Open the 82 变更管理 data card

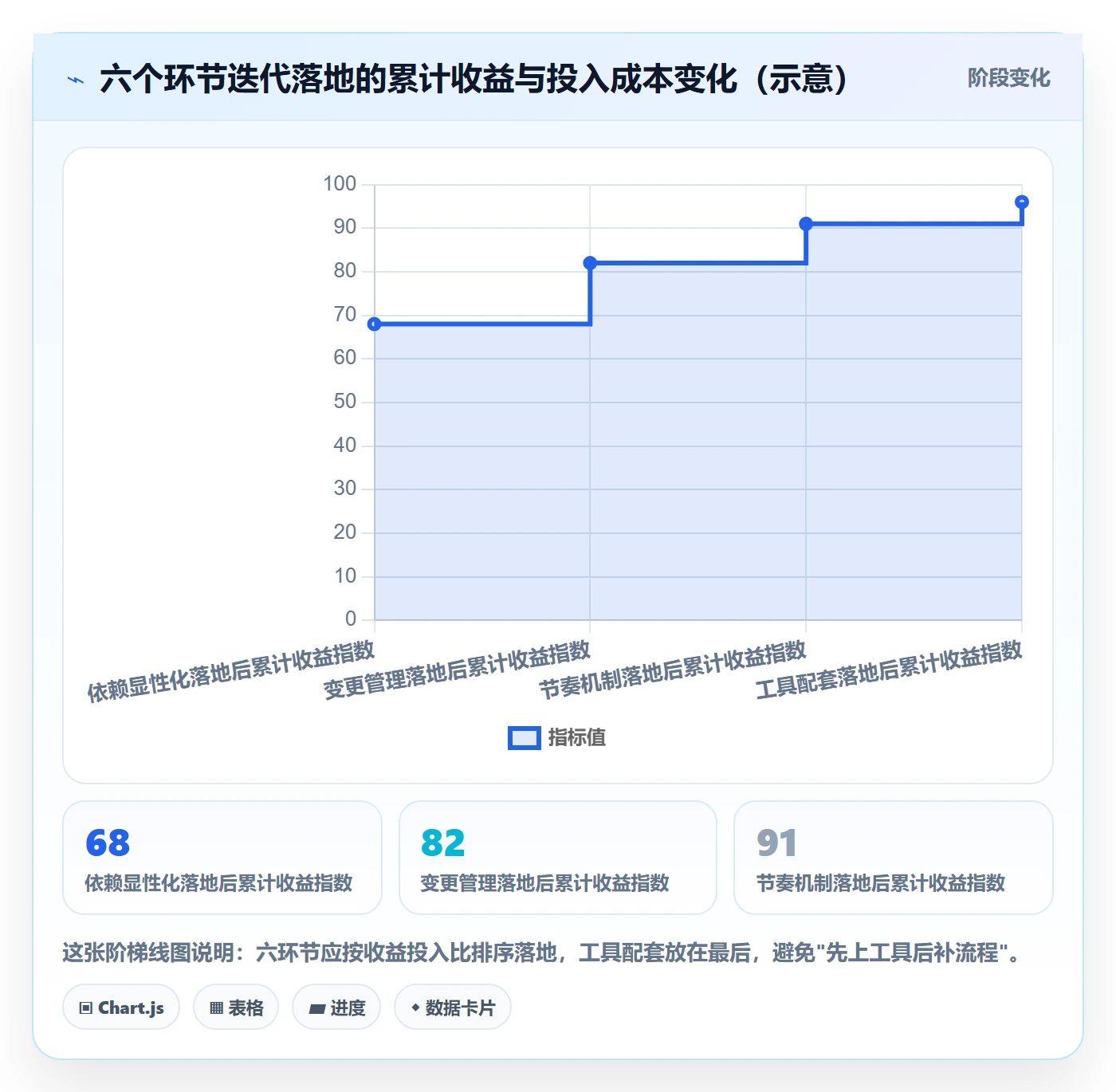(x=558, y=858)
